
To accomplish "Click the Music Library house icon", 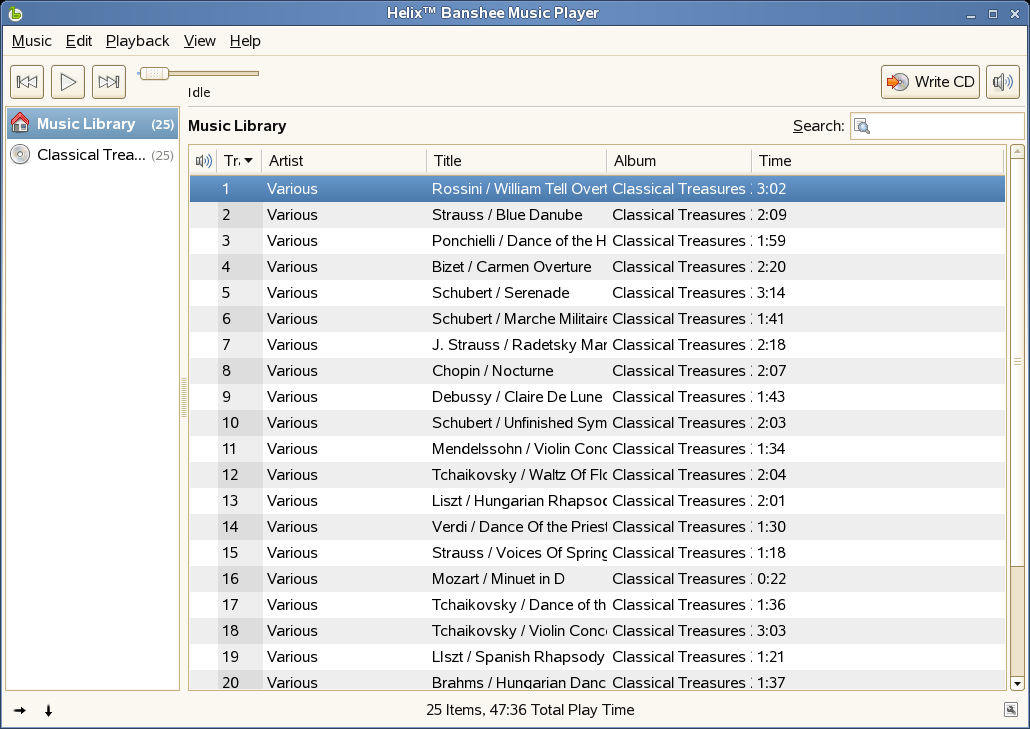I will (x=20, y=124).
